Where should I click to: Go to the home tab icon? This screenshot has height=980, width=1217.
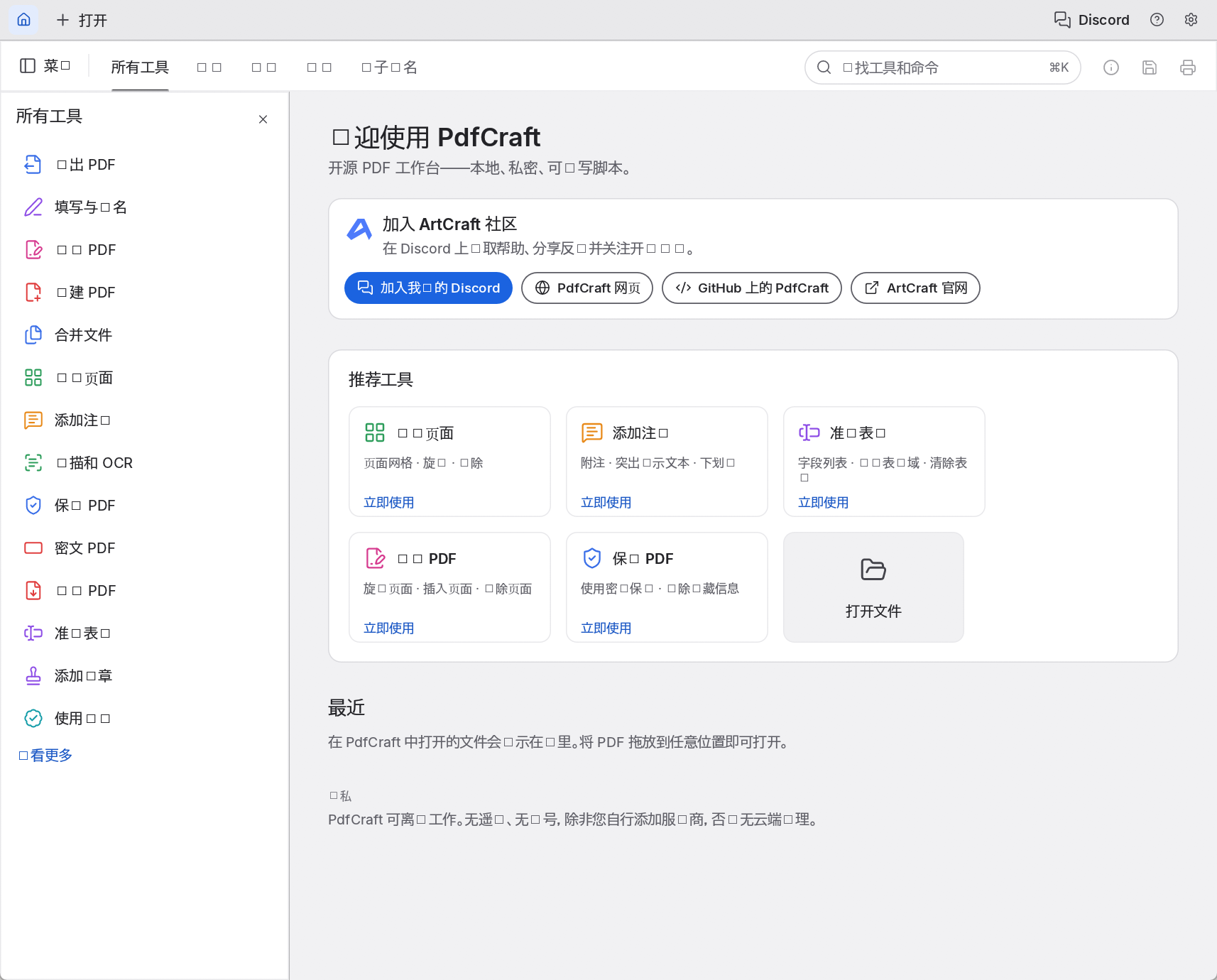pyautogui.click(x=23, y=20)
